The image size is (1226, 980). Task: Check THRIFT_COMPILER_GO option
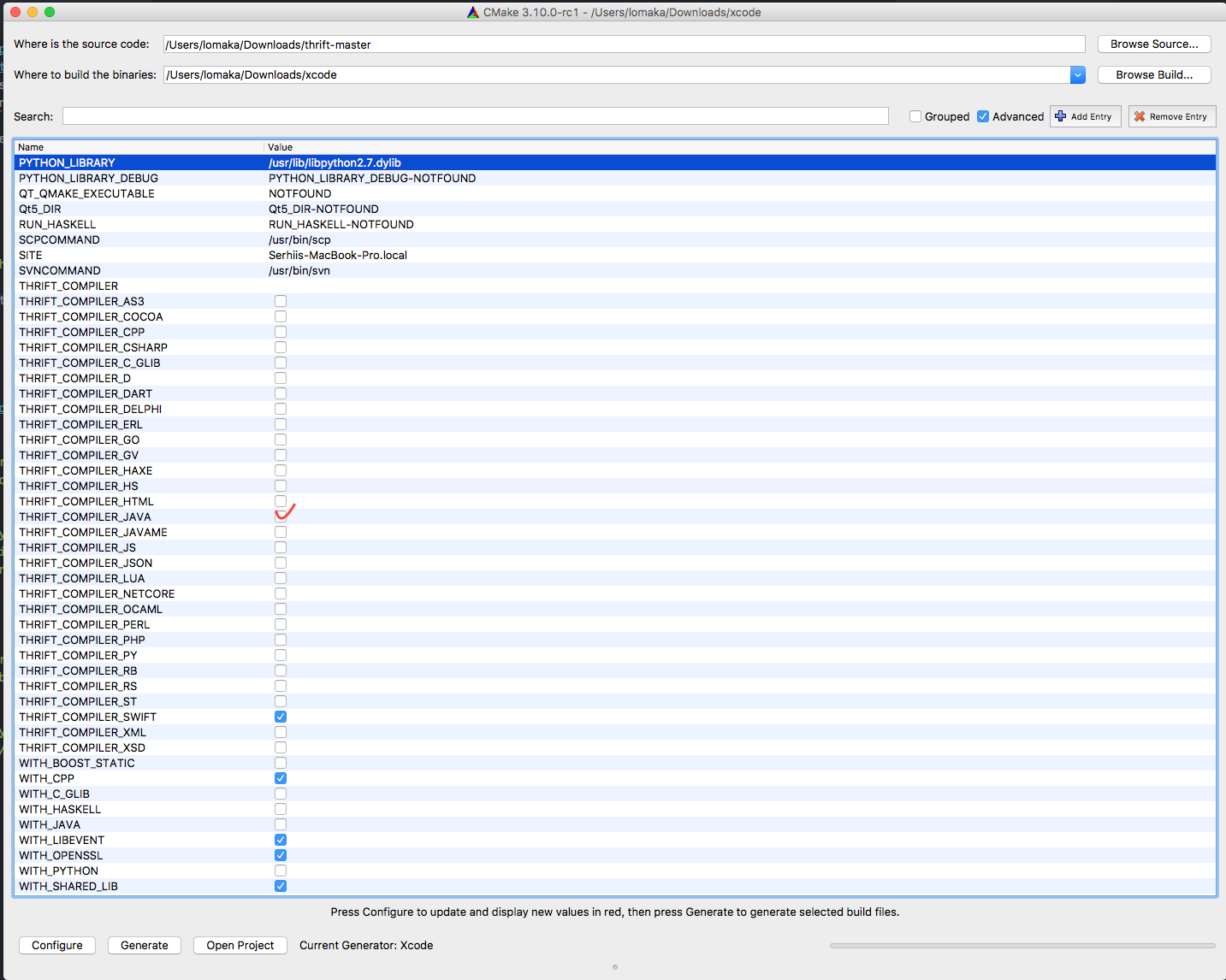click(281, 440)
